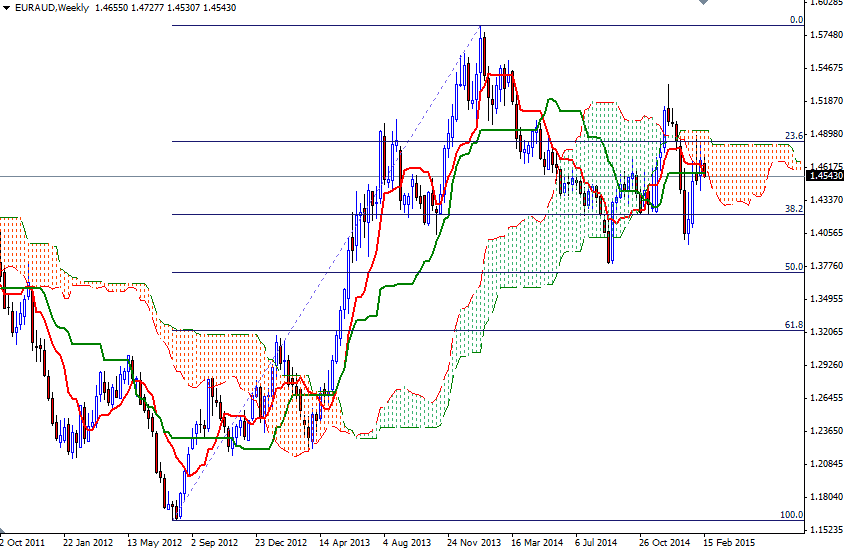This screenshot has width=844, height=549.
Task: Click the 14 Apr 2013 date label
Action: click(344, 542)
